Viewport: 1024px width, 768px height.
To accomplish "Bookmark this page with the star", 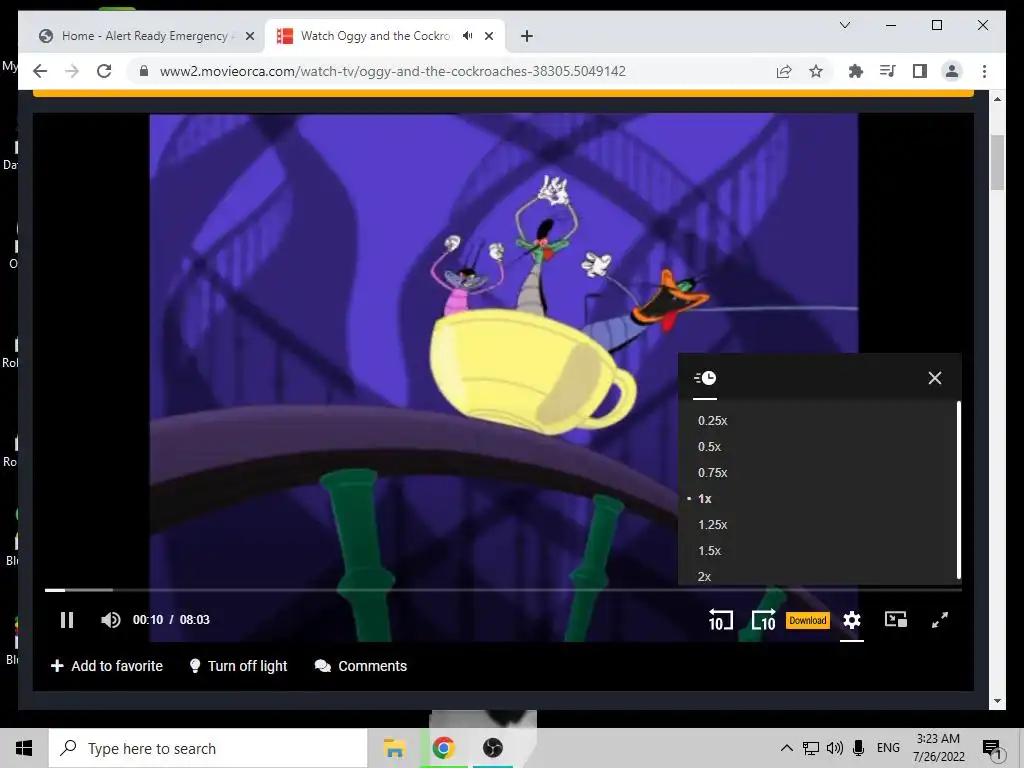I will click(x=816, y=71).
